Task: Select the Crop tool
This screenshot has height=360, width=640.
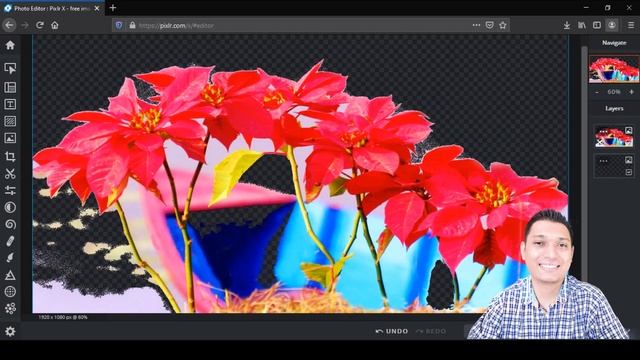Action: (10, 156)
